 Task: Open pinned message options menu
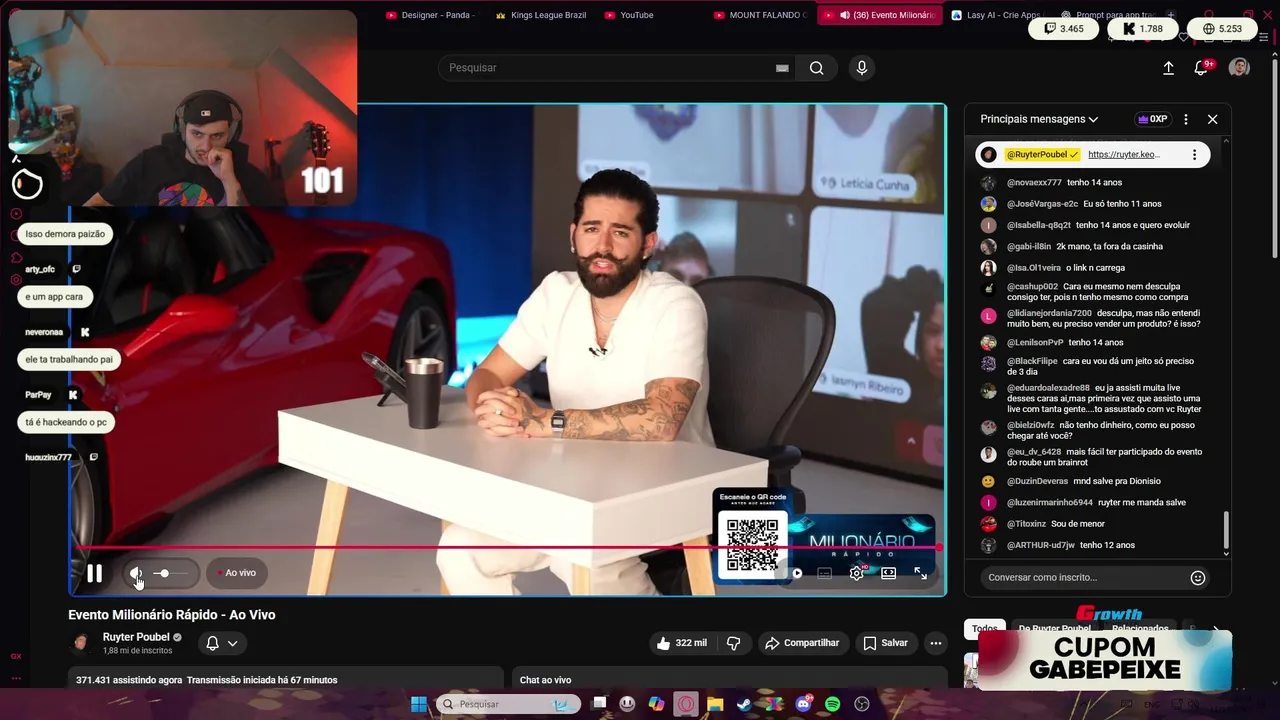[1194, 155]
